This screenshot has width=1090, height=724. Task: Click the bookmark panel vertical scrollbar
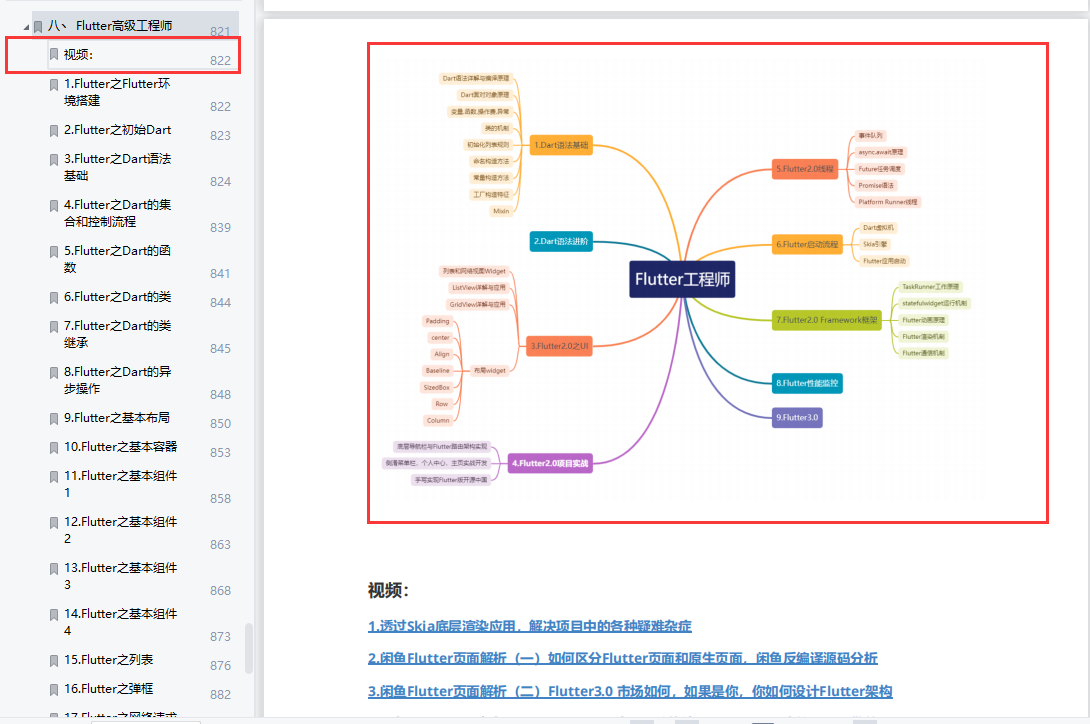pos(249,648)
